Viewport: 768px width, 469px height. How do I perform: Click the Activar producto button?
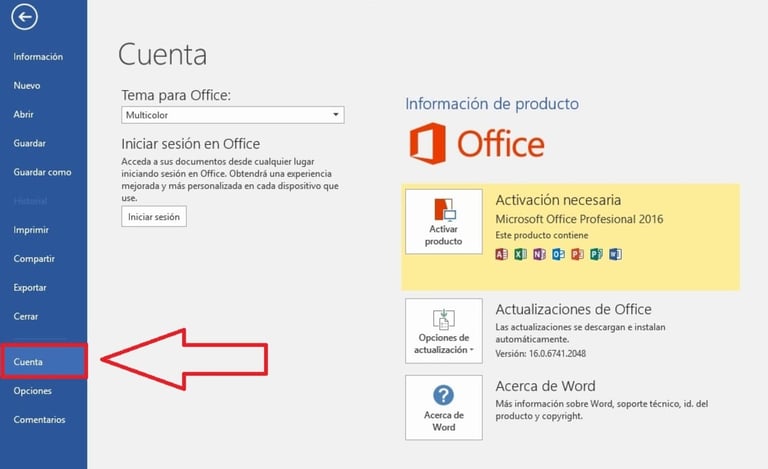[444, 222]
